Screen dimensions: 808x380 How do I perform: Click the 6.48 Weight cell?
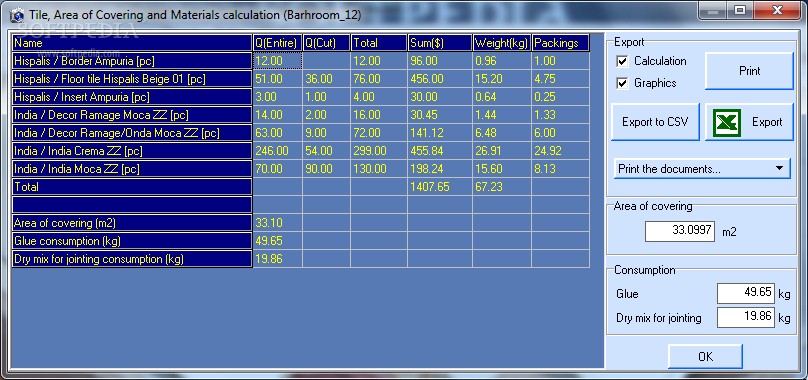[x=502, y=133]
